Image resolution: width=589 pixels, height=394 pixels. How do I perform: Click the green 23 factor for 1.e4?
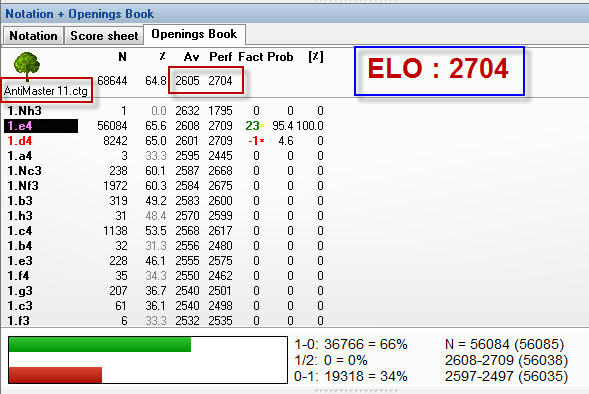pyautogui.click(x=252, y=126)
